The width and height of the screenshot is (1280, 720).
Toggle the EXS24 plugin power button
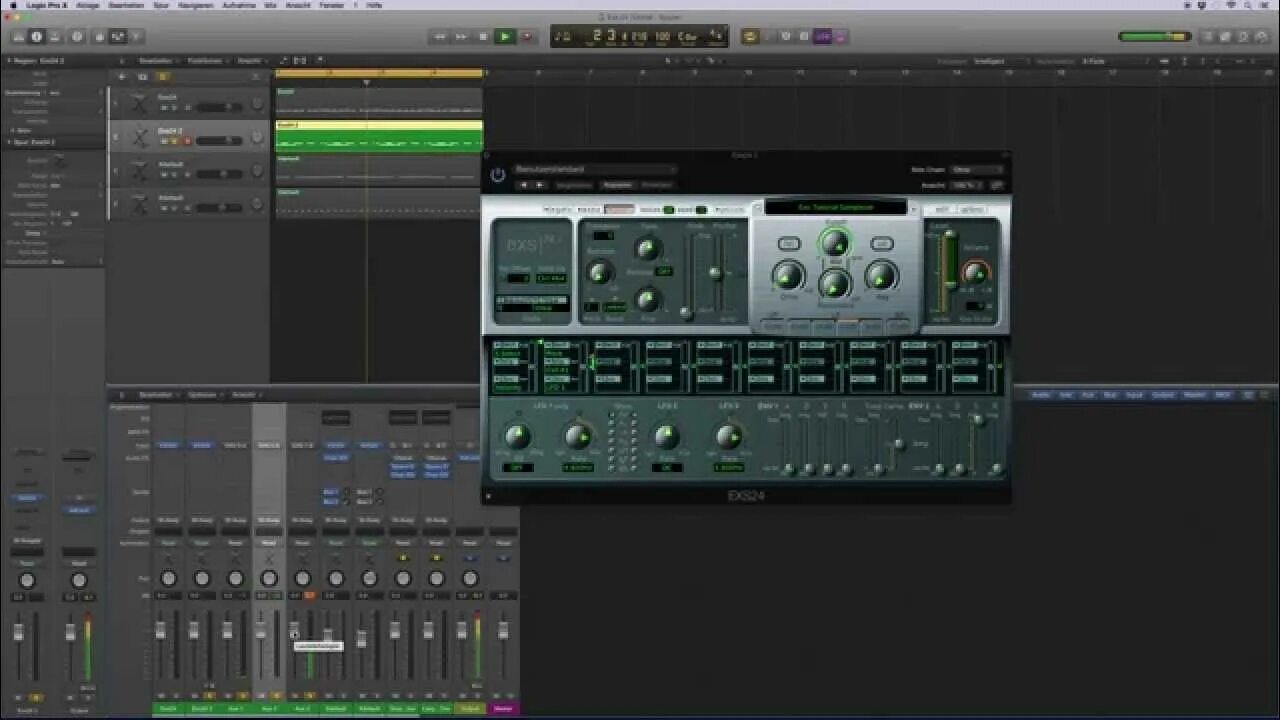[x=498, y=175]
